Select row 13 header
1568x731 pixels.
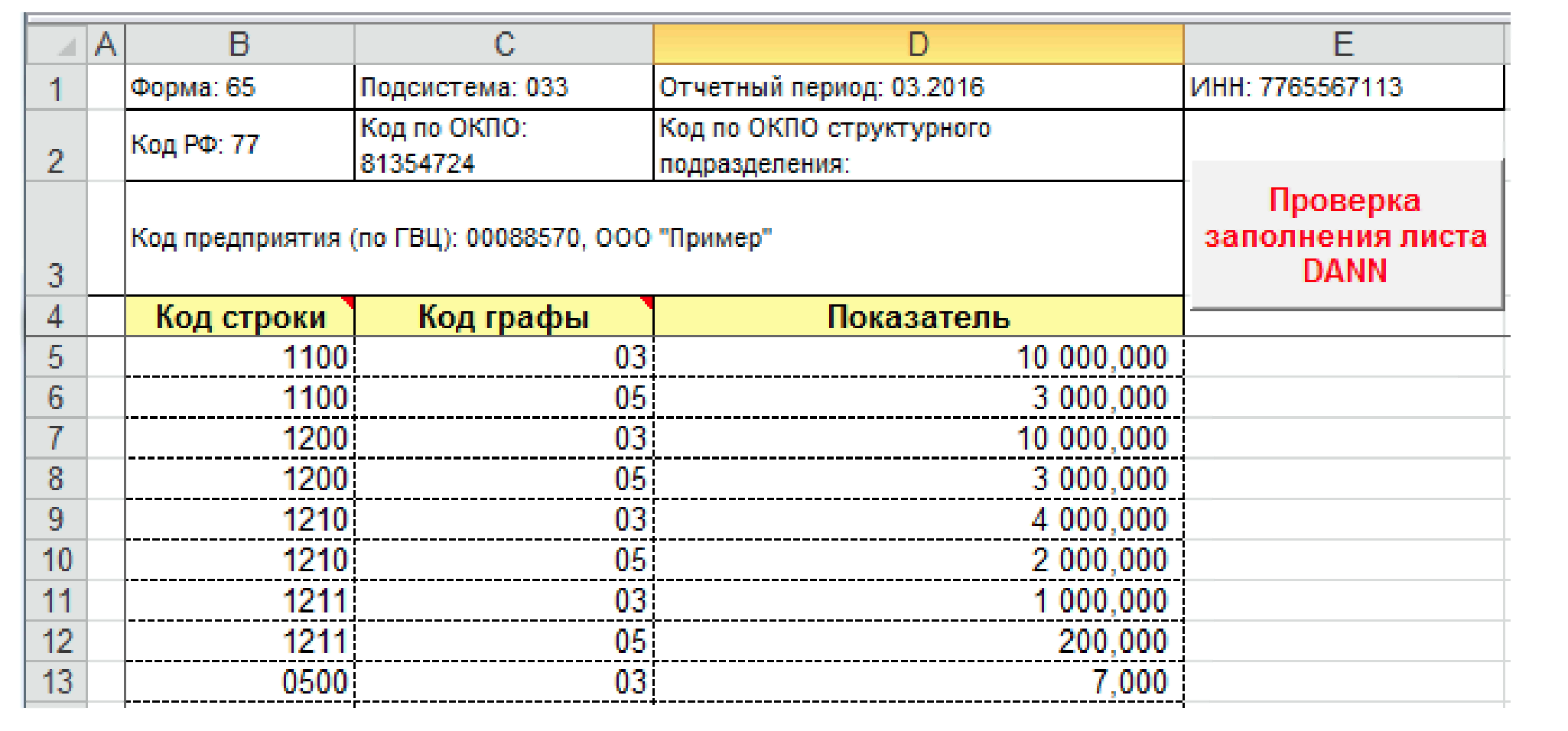56,682
